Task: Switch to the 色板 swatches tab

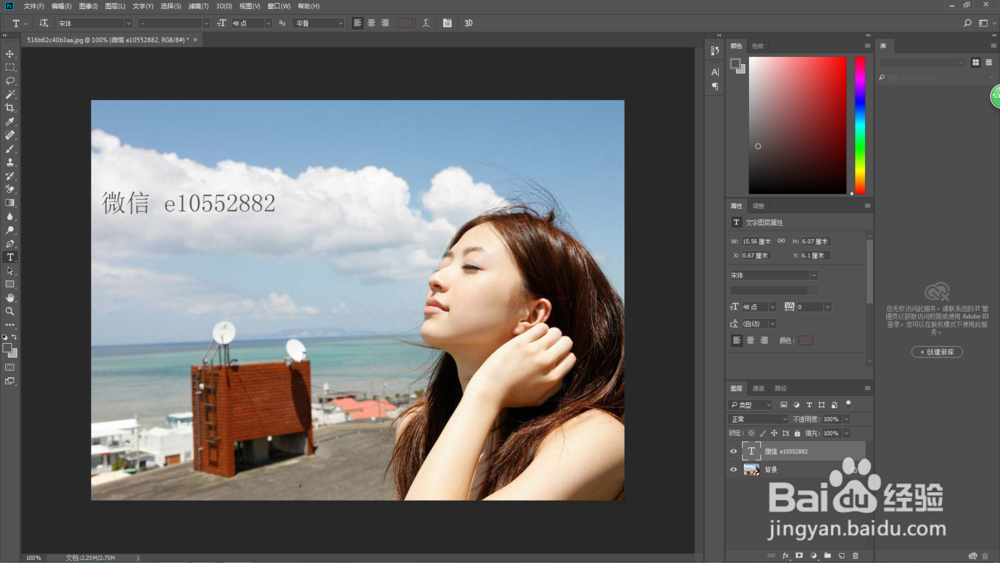Action: [x=758, y=46]
